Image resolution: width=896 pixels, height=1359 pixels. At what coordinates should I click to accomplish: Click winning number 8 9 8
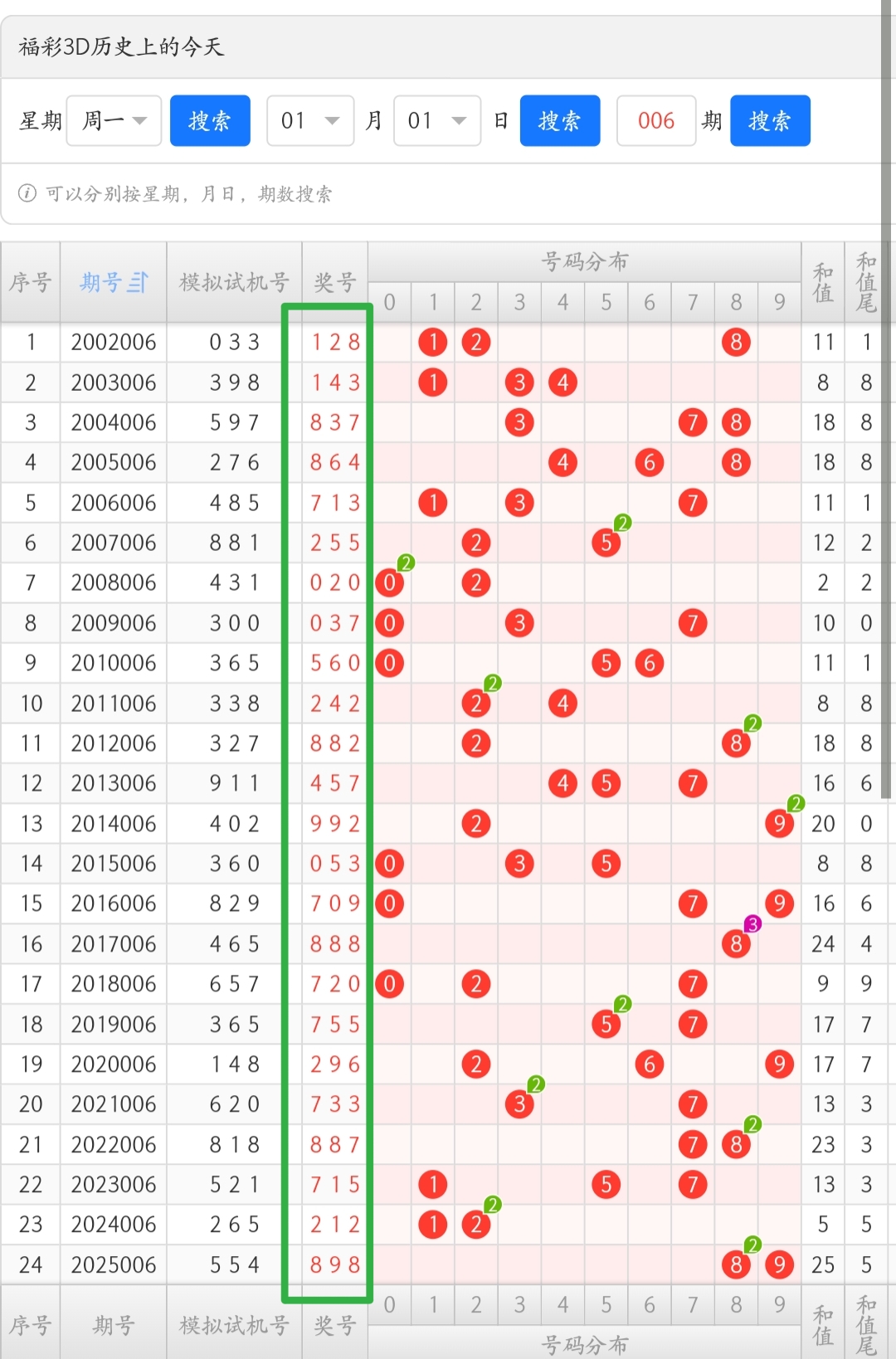point(335,1265)
